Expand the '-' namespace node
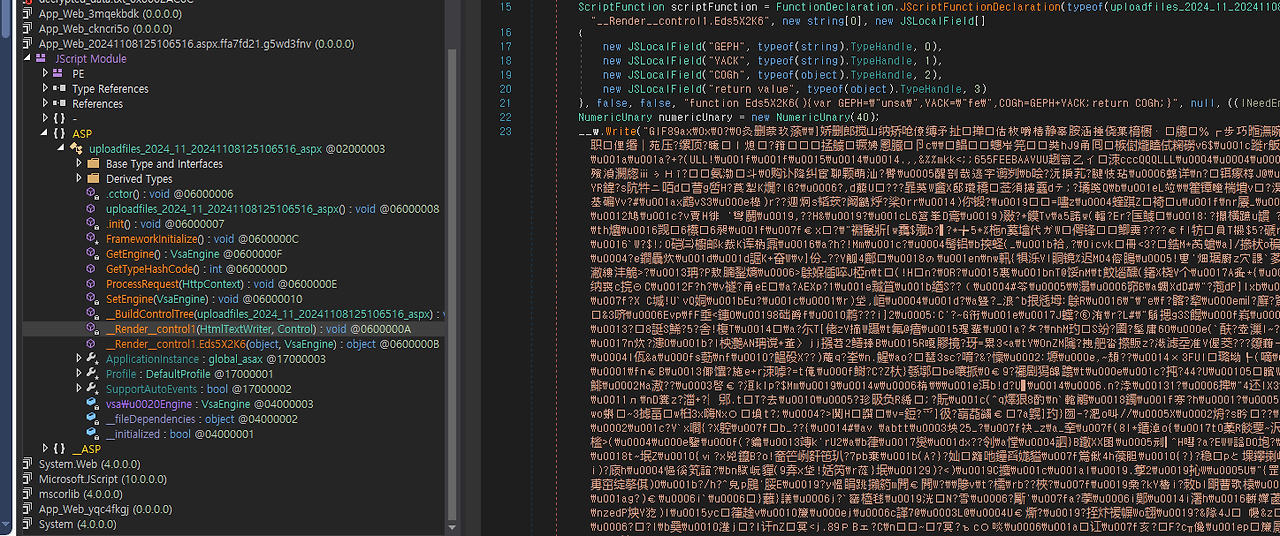The height and width of the screenshot is (536, 1280). (x=46, y=119)
